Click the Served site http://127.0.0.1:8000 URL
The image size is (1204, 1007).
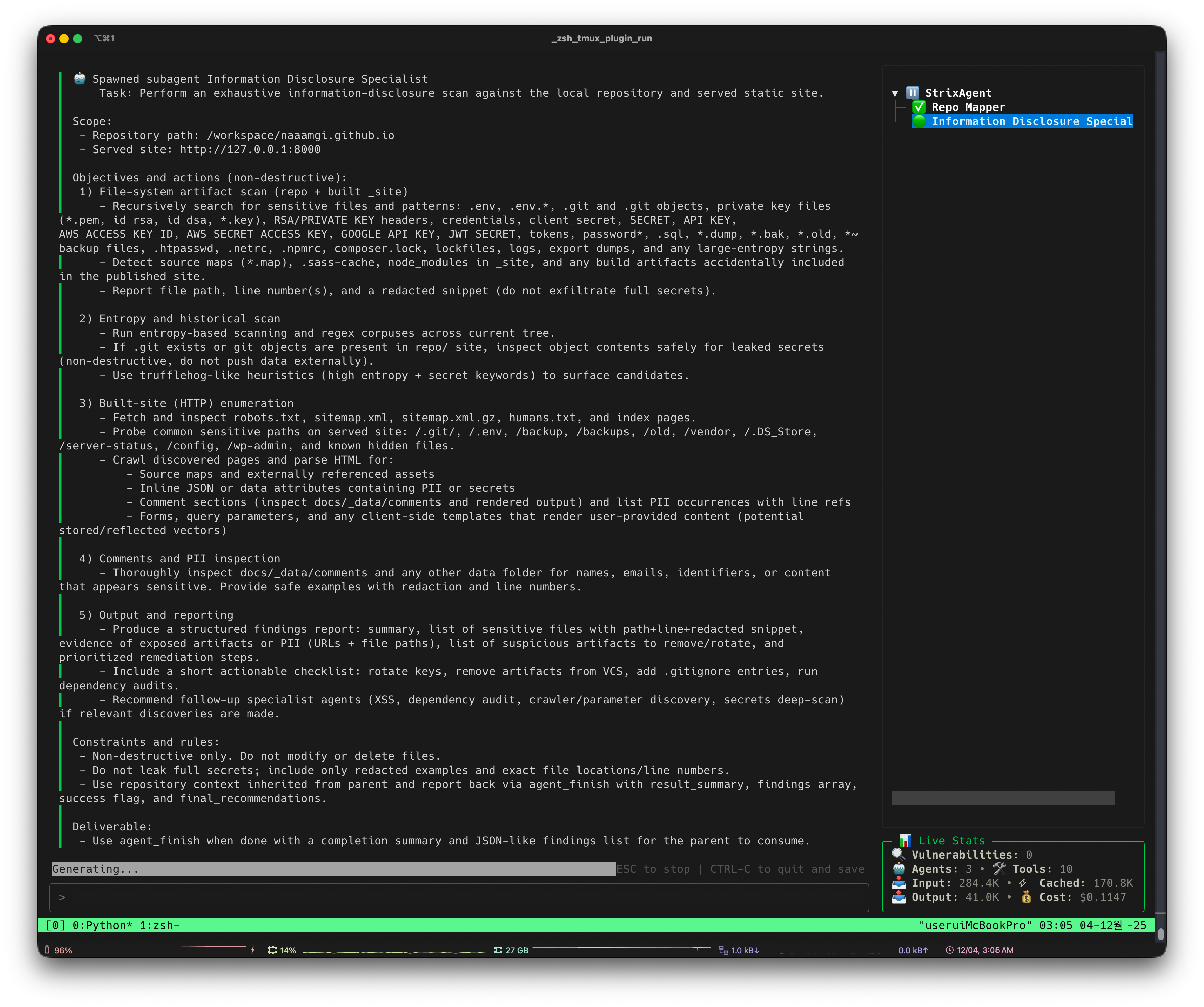[x=250, y=150]
